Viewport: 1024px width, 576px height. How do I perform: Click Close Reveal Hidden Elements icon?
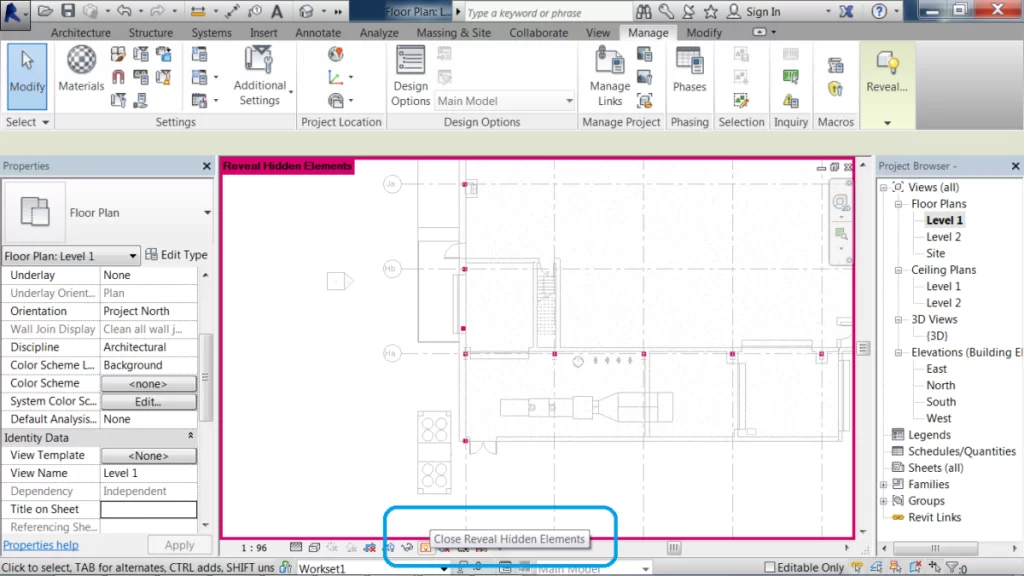tap(425, 547)
